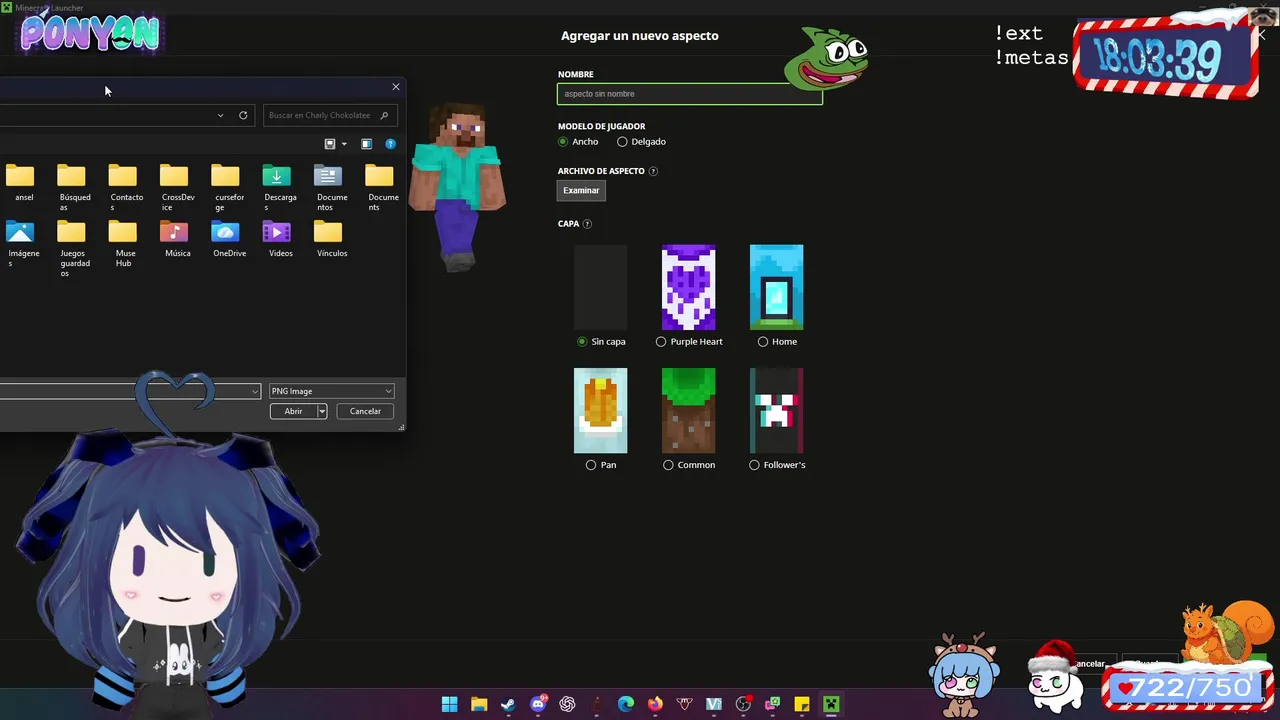Screen dimensions: 1280x720
Task: Click the Examinar button
Action: coord(581,190)
